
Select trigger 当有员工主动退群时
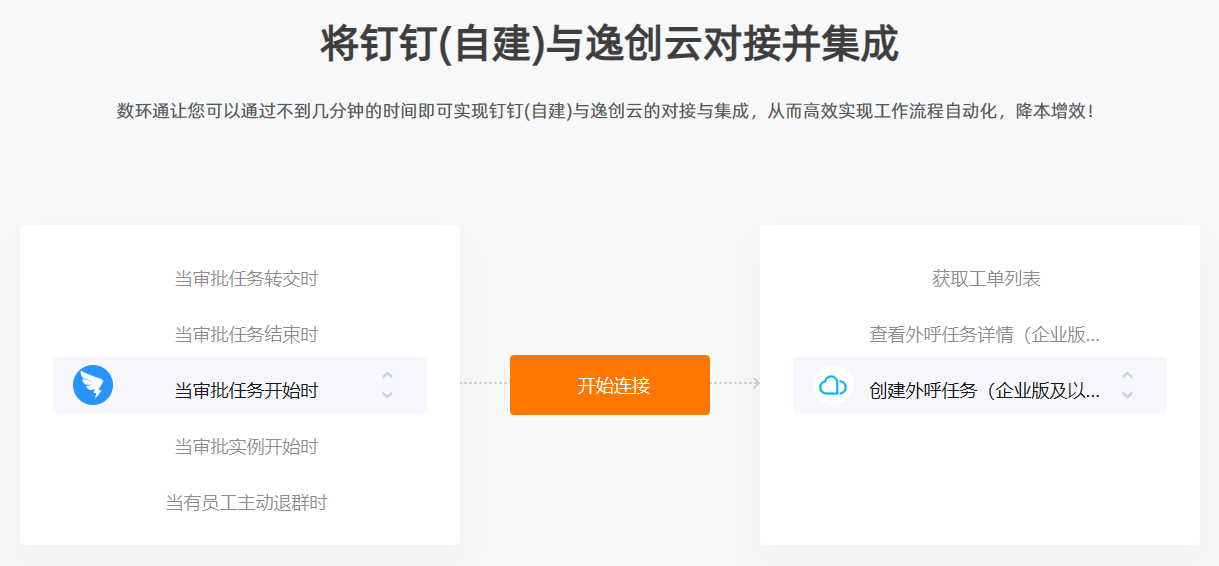tap(246, 503)
